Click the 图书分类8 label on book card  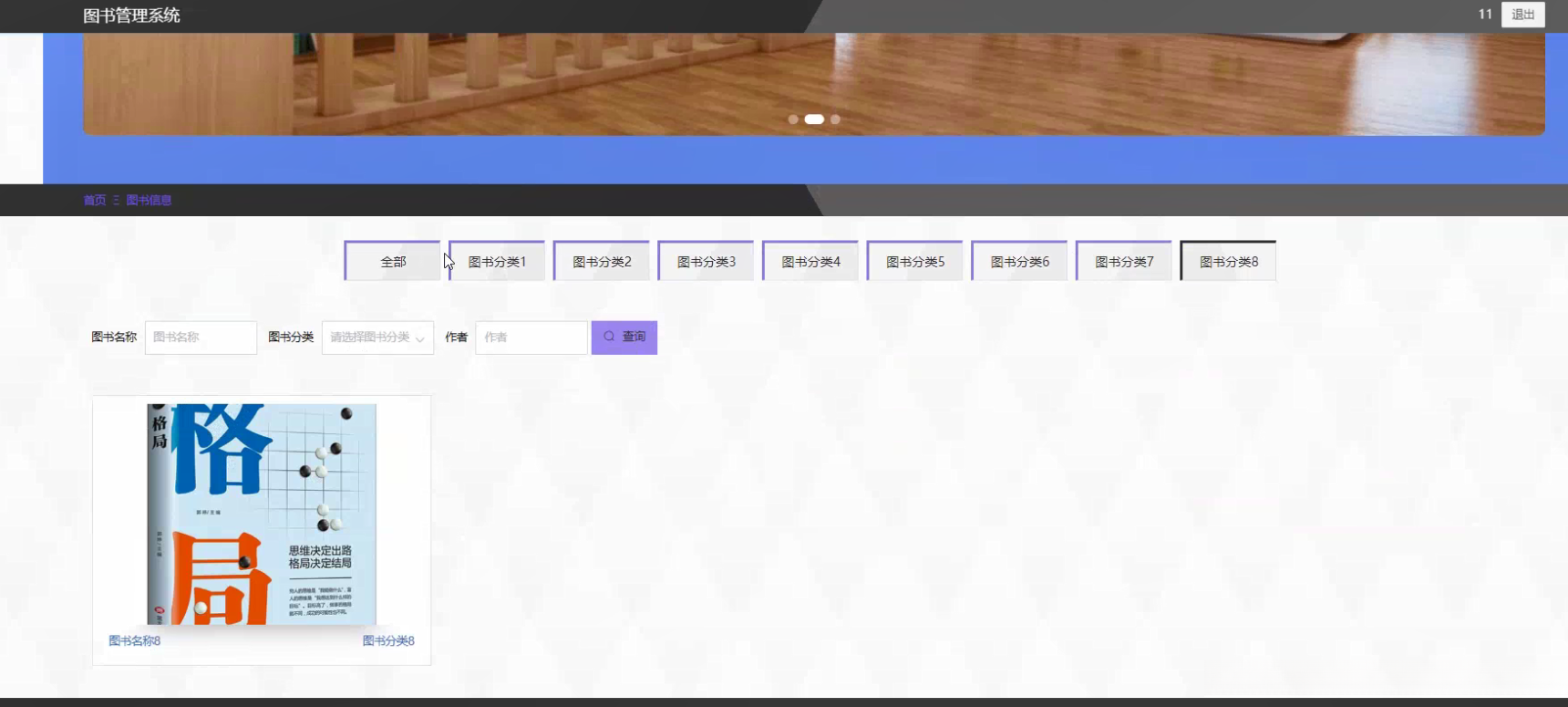(388, 640)
